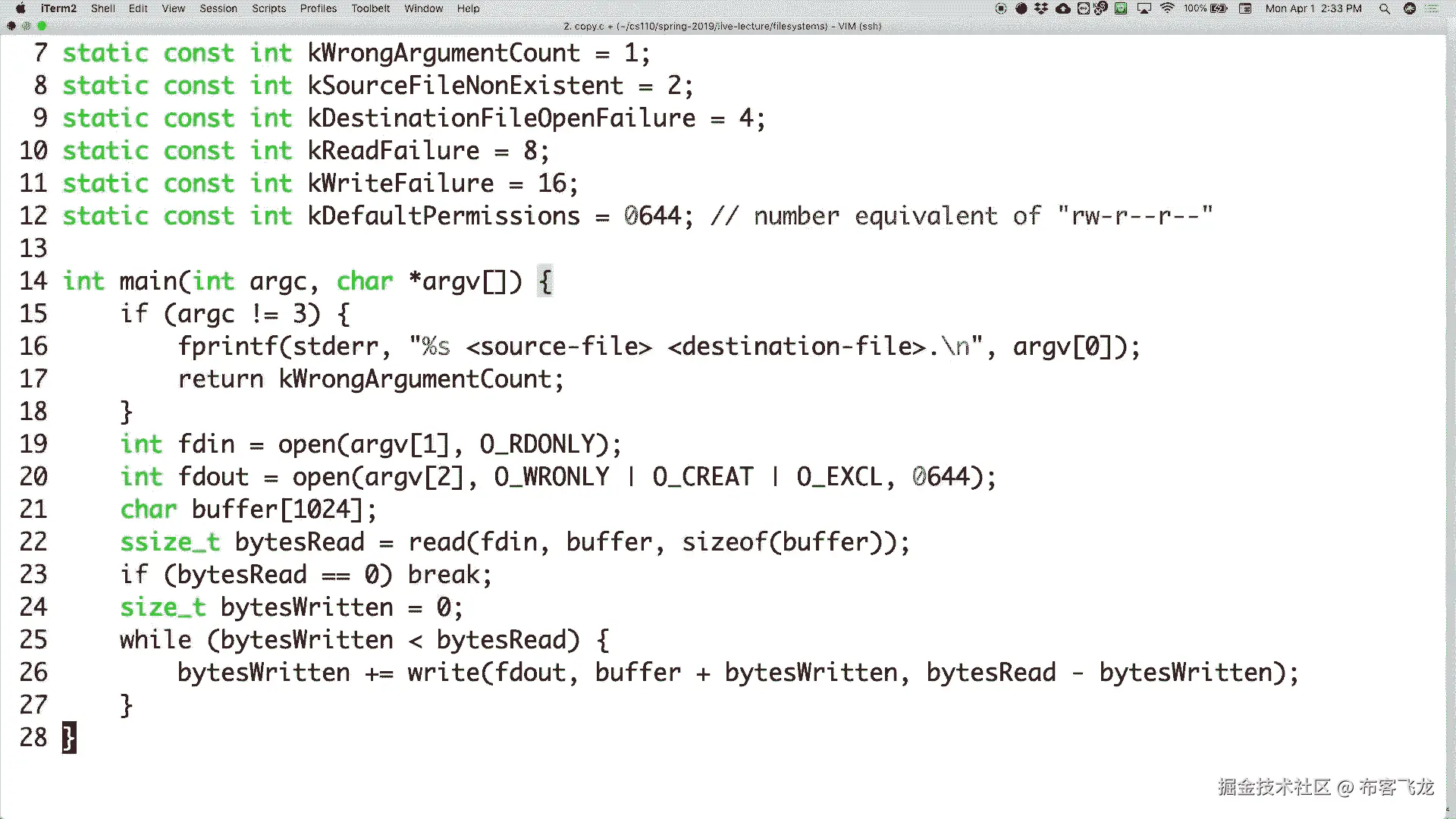
Task: Open Spotlight search magnifier
Action: pyautogui.click(x=1384, y=8)
